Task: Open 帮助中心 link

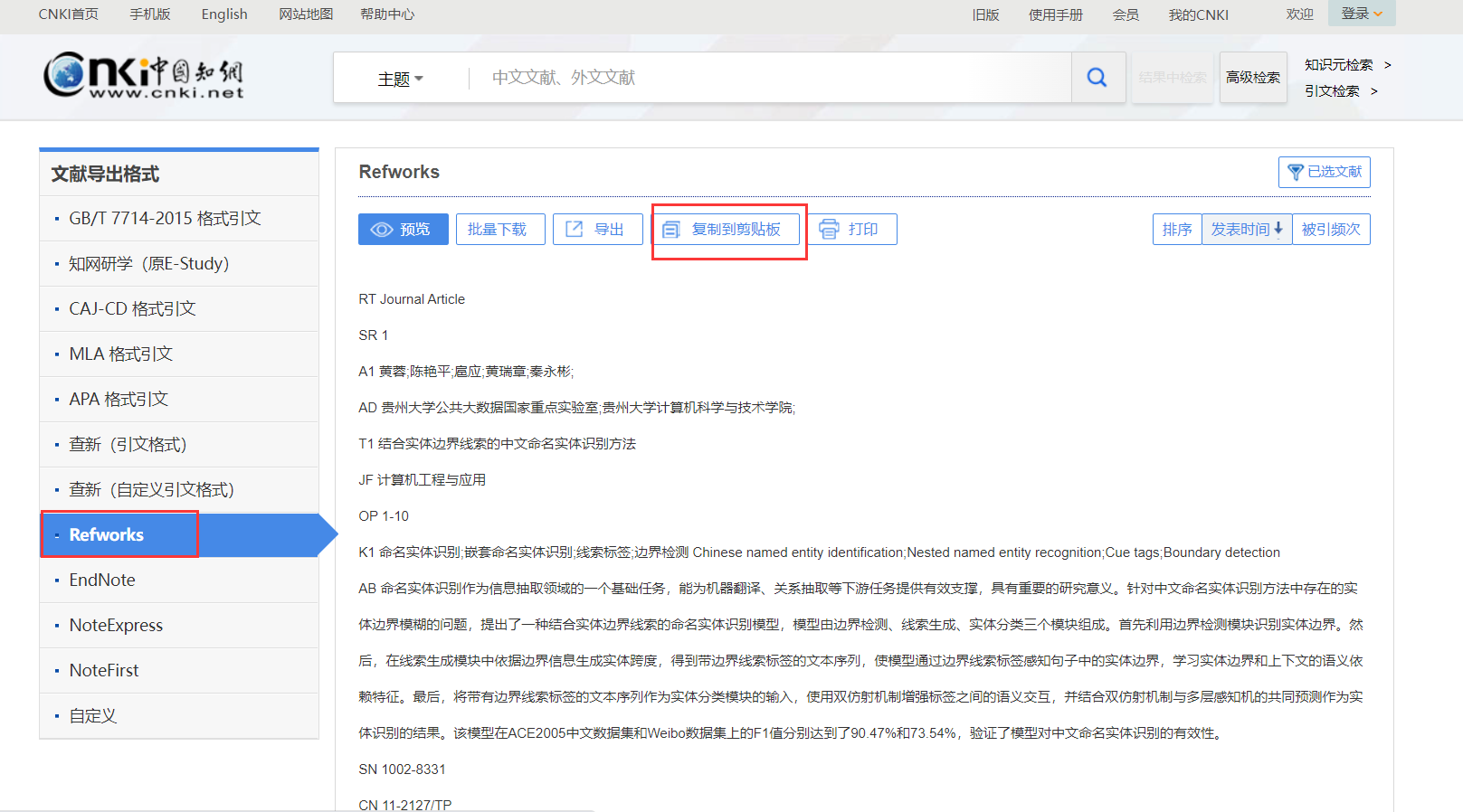Action: (x=387, y=14)
